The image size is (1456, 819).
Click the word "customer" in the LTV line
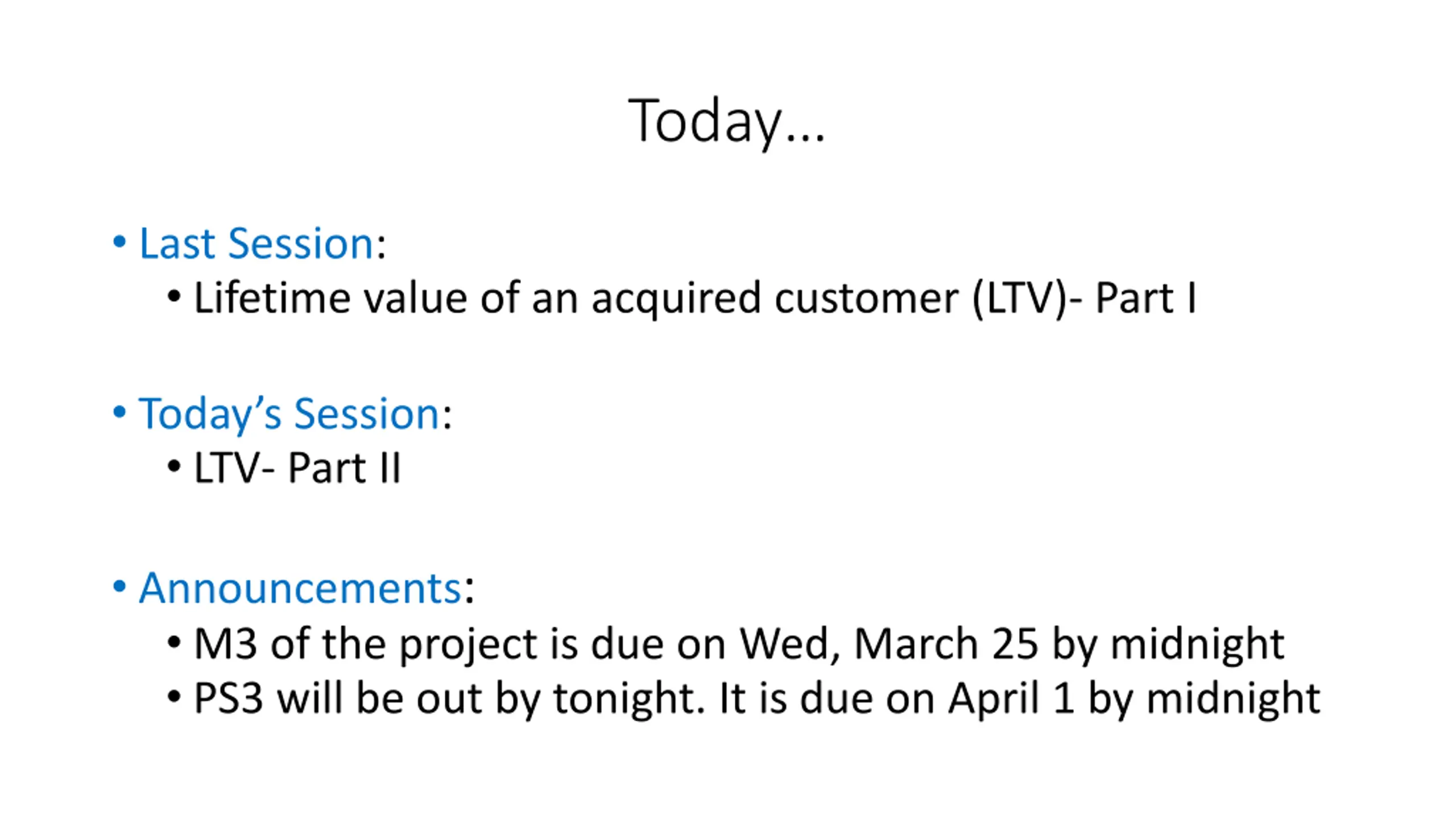pos(867,299)
